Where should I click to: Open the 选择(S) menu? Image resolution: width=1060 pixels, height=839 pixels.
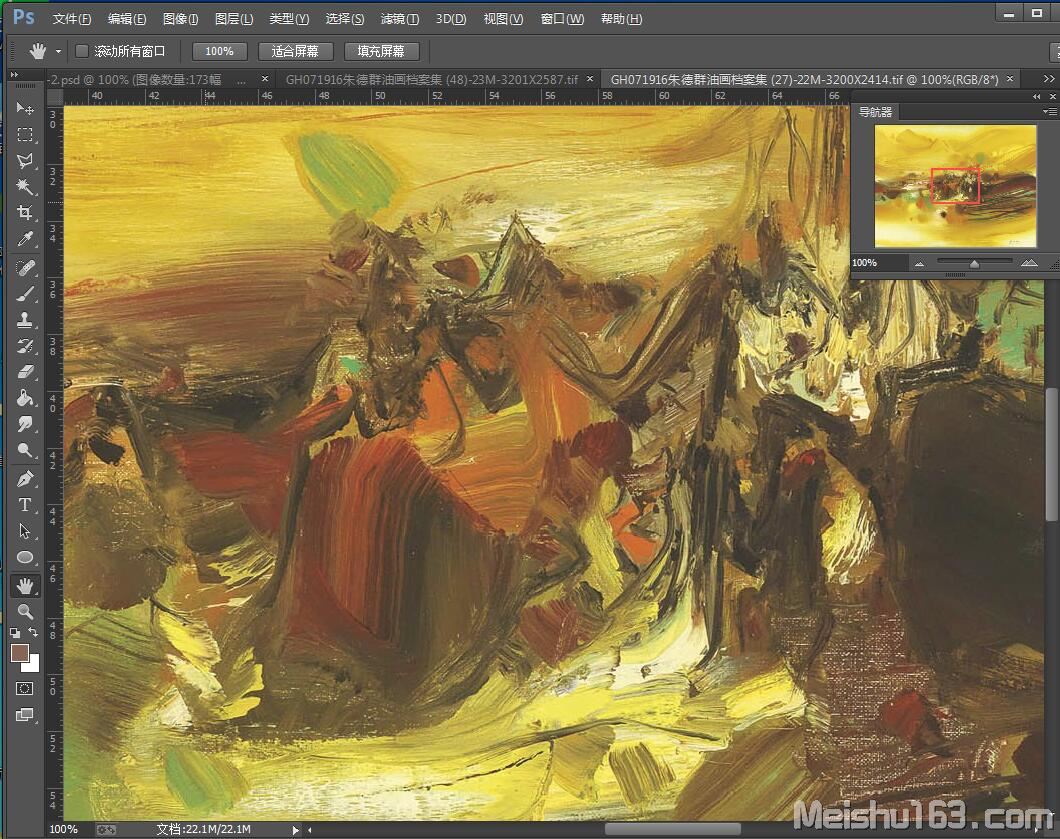click(345, 19)
